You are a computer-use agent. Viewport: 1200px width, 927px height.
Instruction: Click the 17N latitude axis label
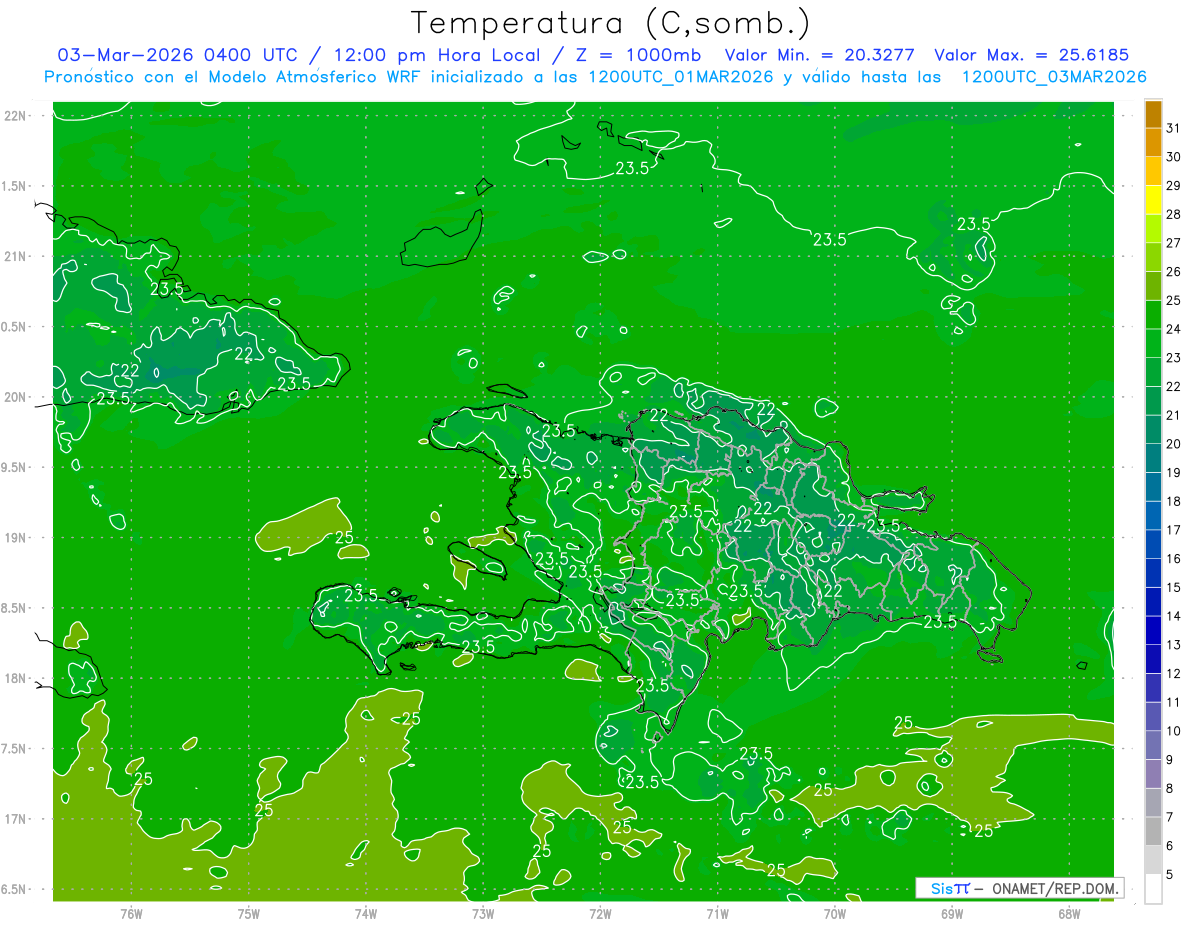coord(15,819)
